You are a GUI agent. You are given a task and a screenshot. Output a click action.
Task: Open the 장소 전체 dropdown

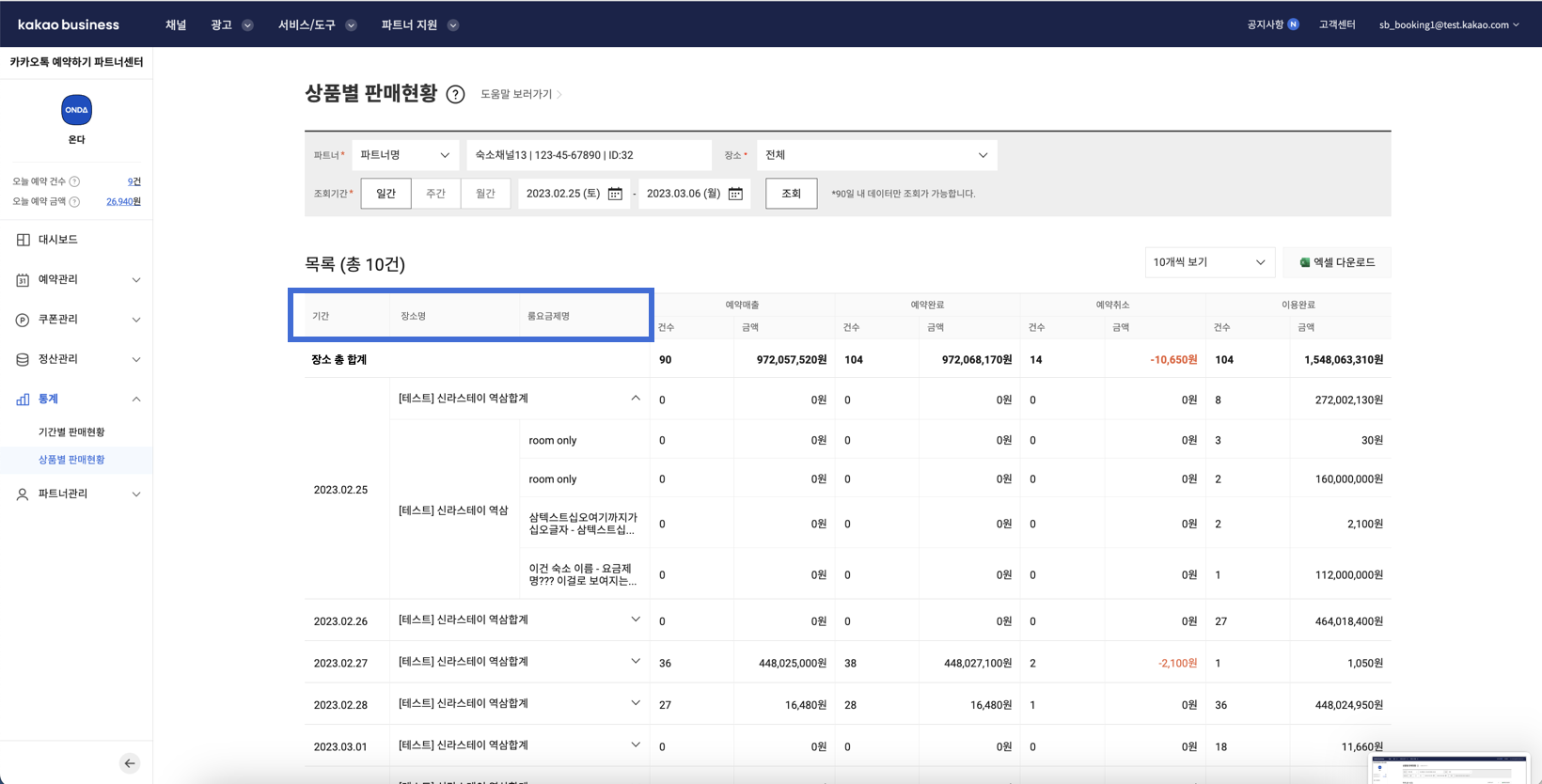(x=876, y=155)
